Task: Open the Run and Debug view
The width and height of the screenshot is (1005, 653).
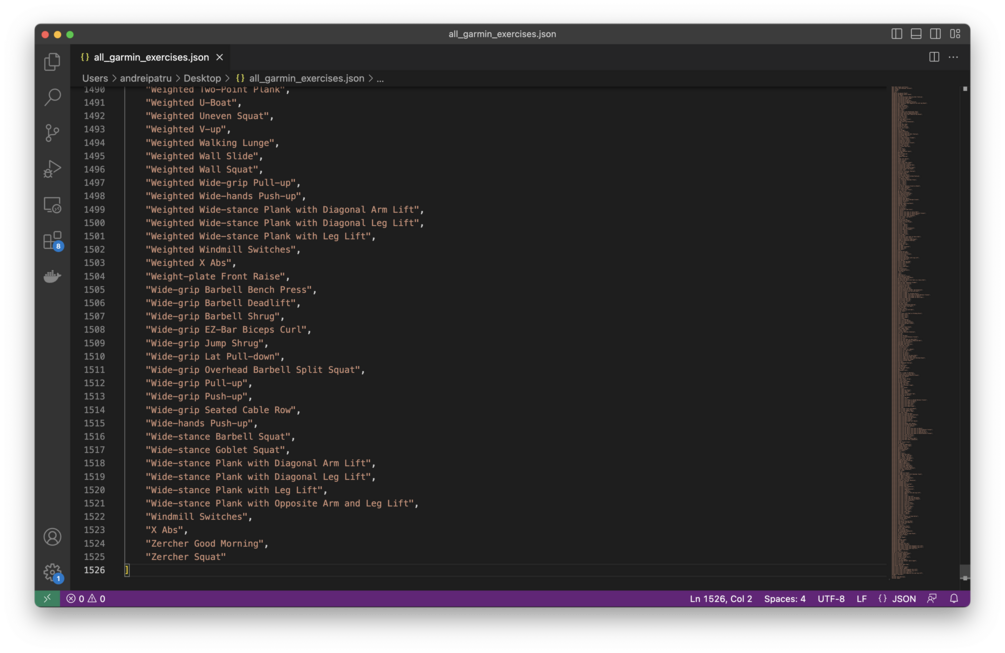Action: [x=52, y=169]
